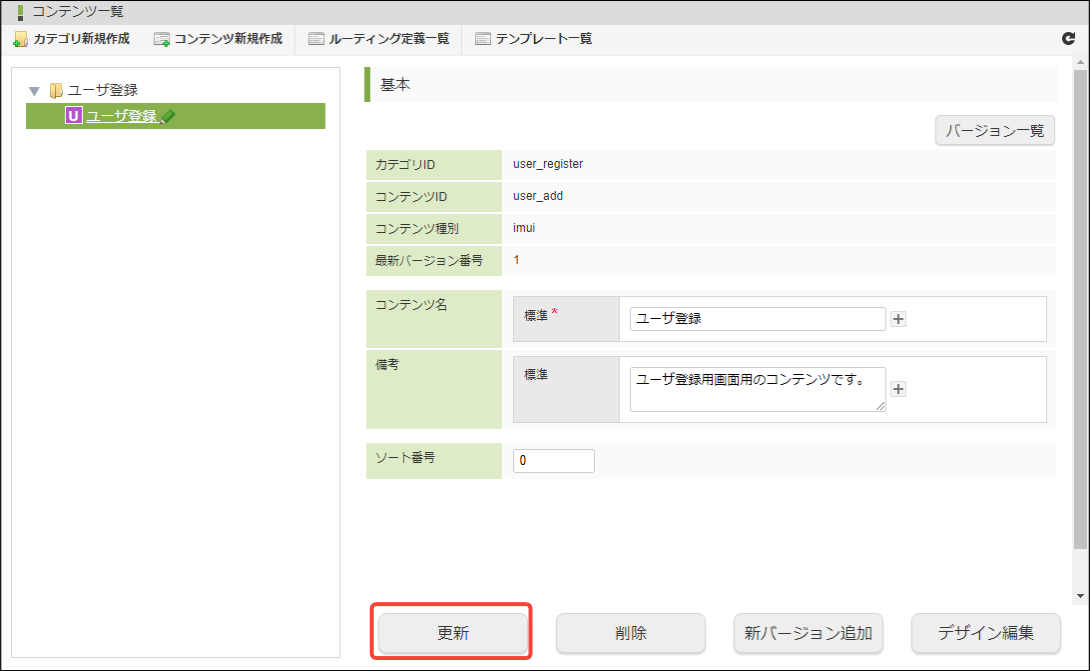Screen dimensions: 1090x671
Task: Click the user_add content ID value
Action: pos(538,196)
